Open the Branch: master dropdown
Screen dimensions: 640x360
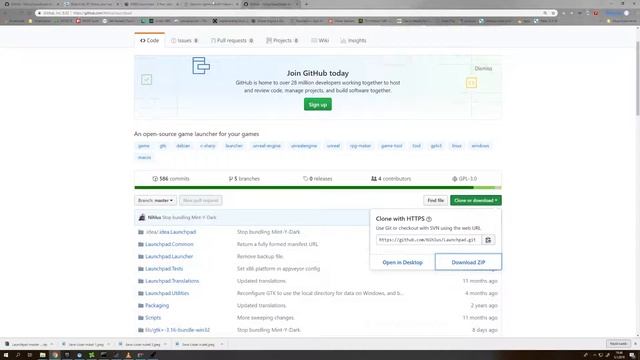click(156, 200)
